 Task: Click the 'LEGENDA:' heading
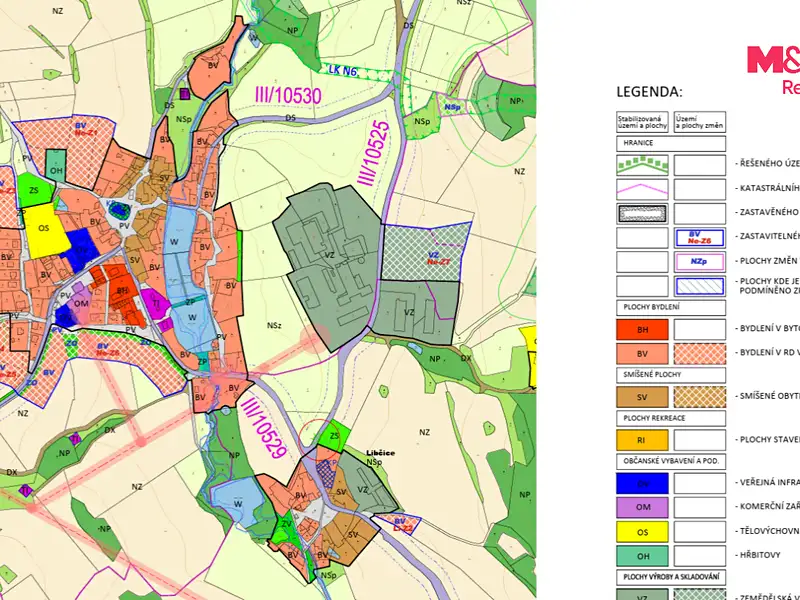(649, 92)
